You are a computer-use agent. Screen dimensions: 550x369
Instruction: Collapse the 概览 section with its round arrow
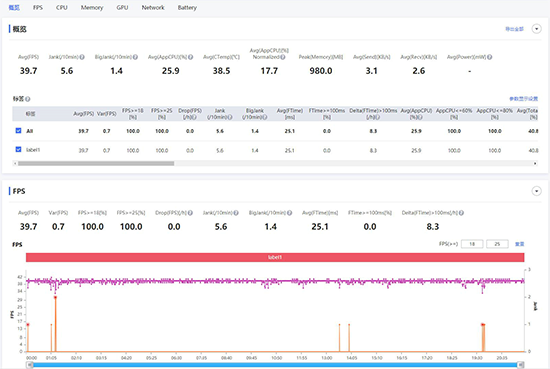[x=536, y=29]
